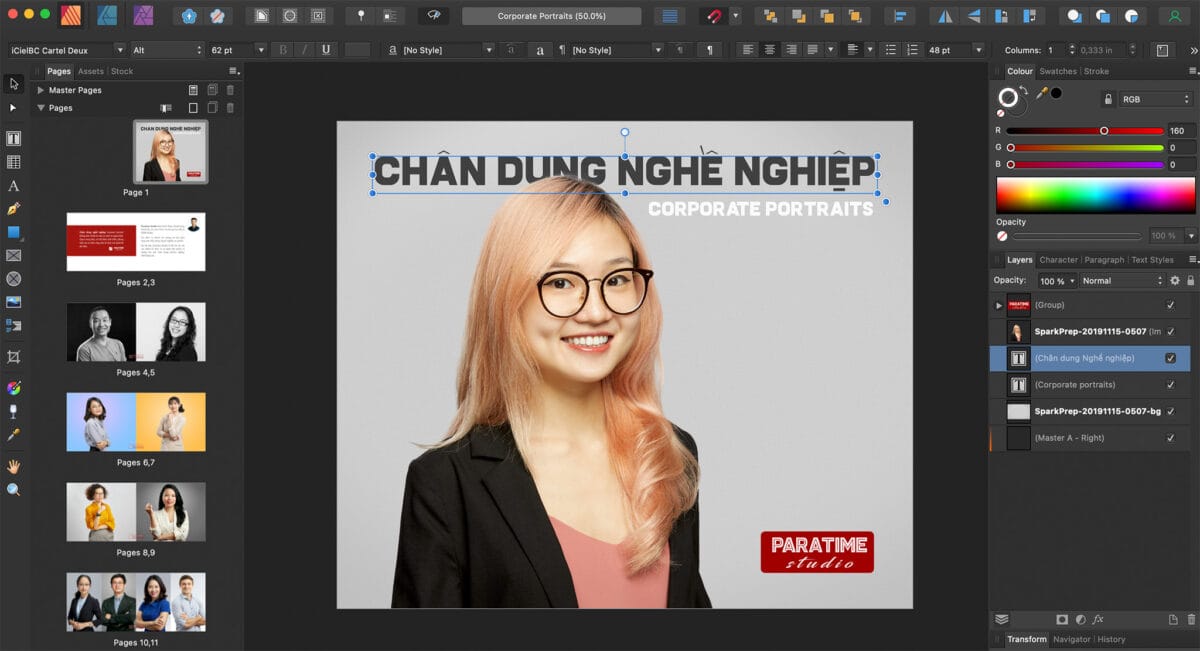This screenshot has width=1200, height=651.
Task: Click the Columns count input field
Action: click(x=1055, y=50)
